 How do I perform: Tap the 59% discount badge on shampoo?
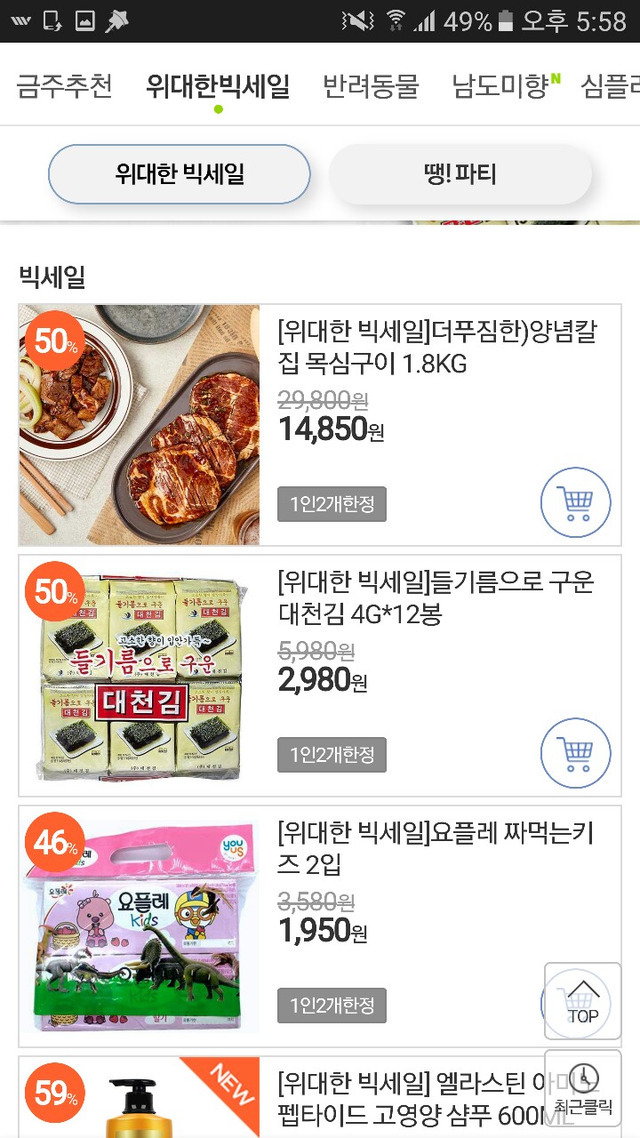[56, 1093]
